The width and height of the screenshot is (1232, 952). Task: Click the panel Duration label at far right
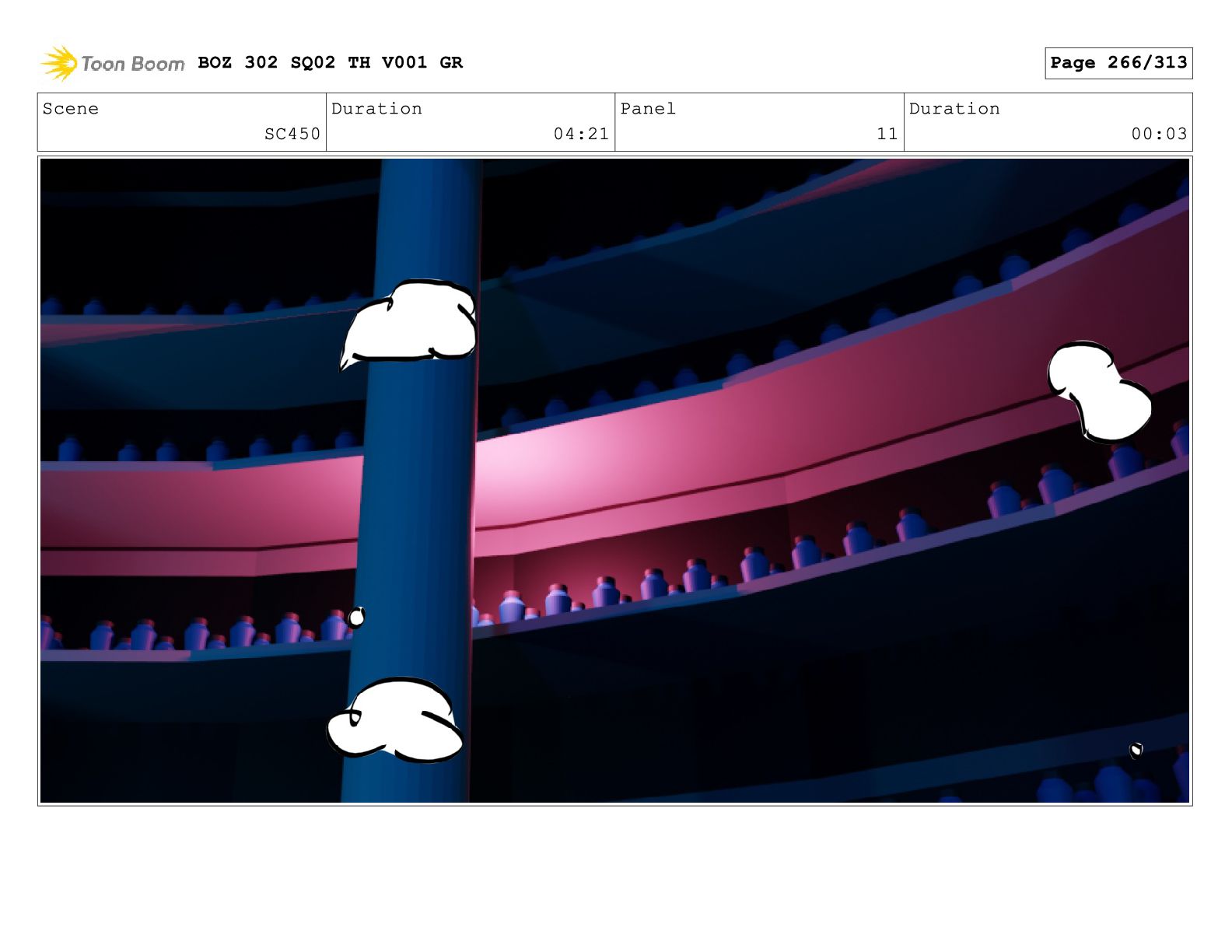954,109
